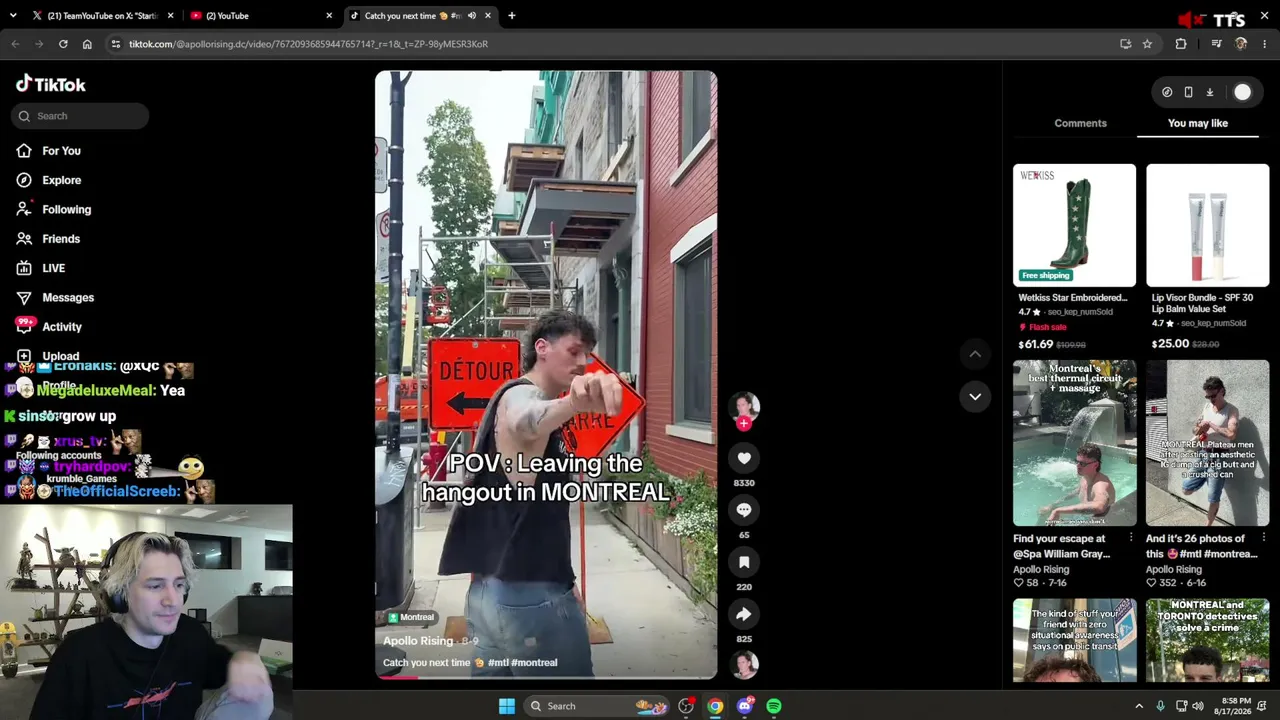Open the Montreal location tag on video

point(411,617)
